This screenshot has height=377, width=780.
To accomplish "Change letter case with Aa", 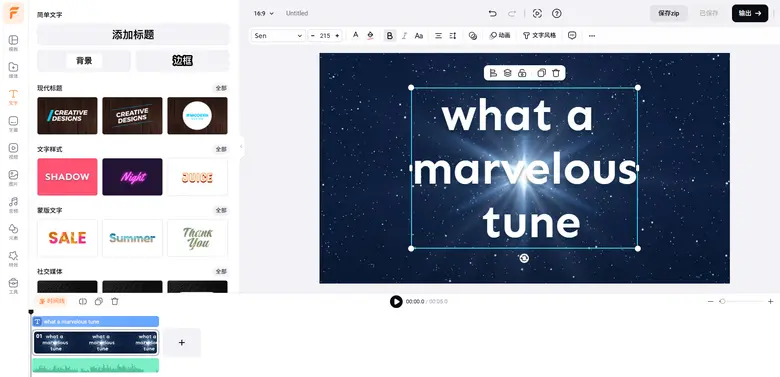I will tap(419, 36).
